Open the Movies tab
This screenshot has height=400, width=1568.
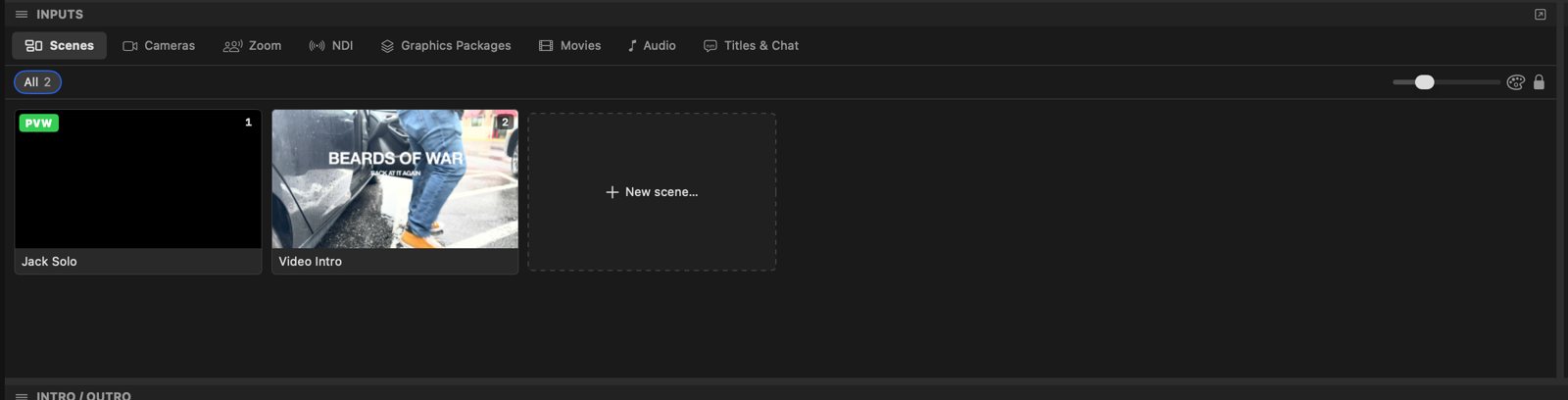click(570, 46)
